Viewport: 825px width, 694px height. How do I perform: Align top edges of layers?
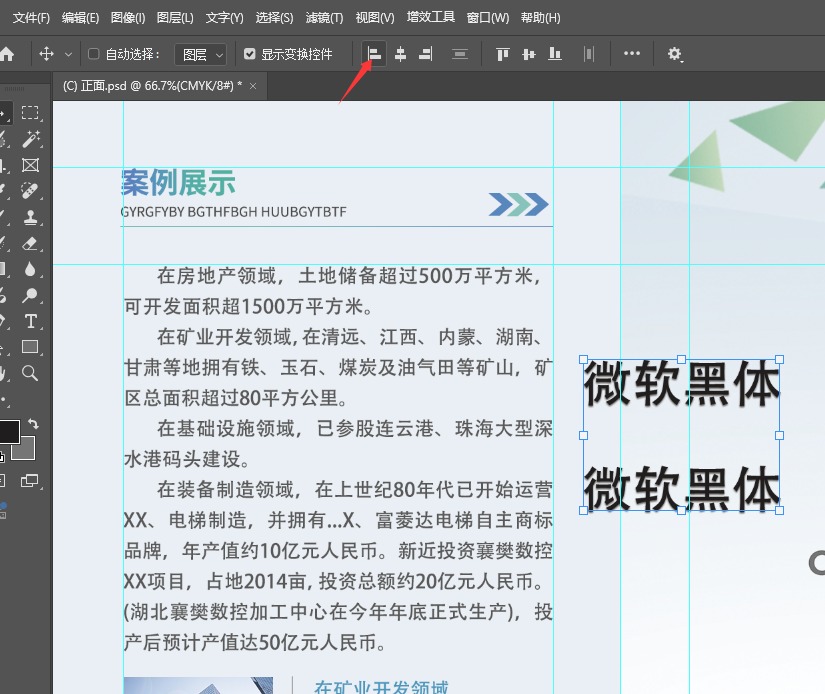502,54
